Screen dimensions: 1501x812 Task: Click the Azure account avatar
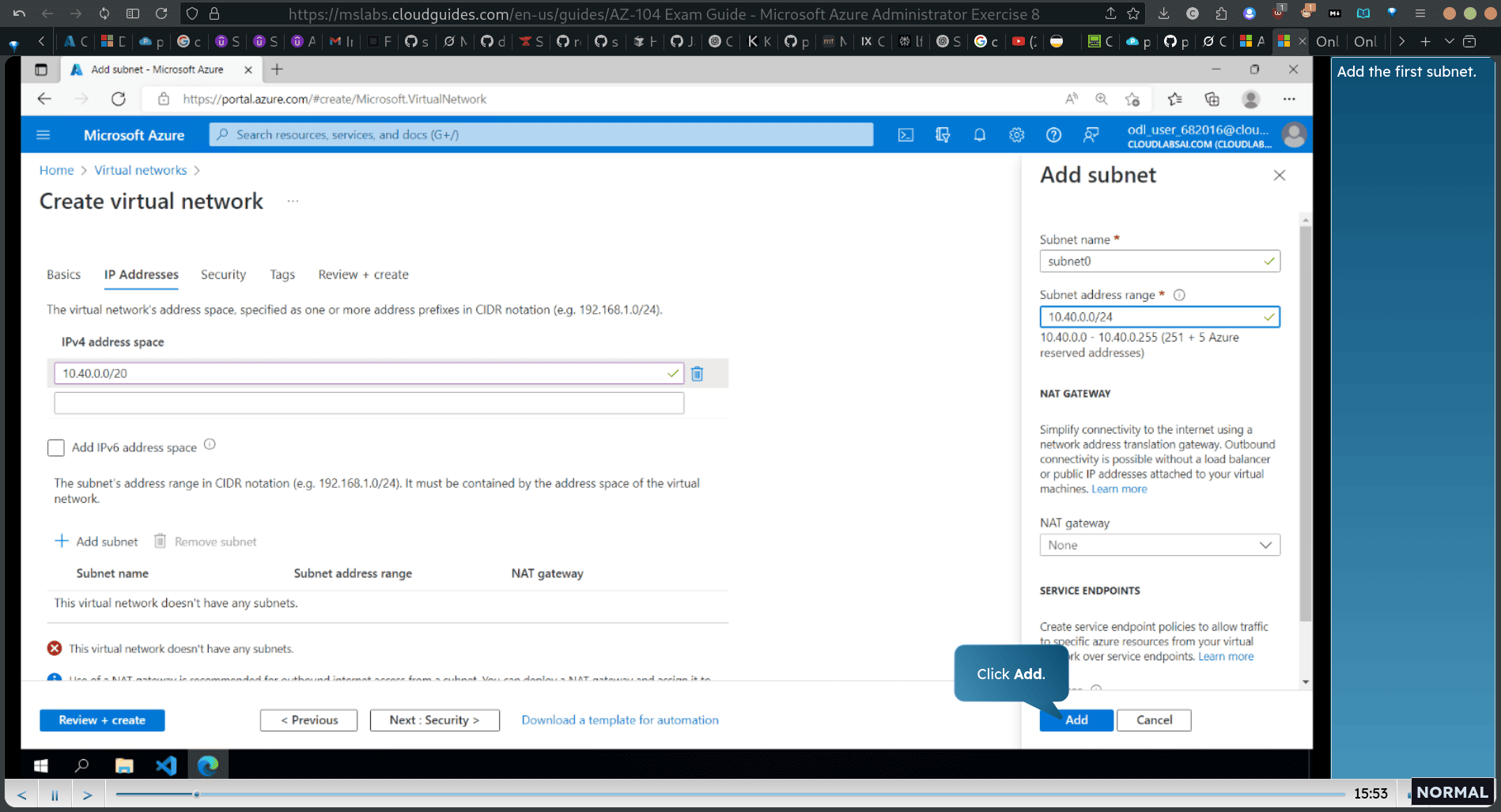pos(1294,135)
